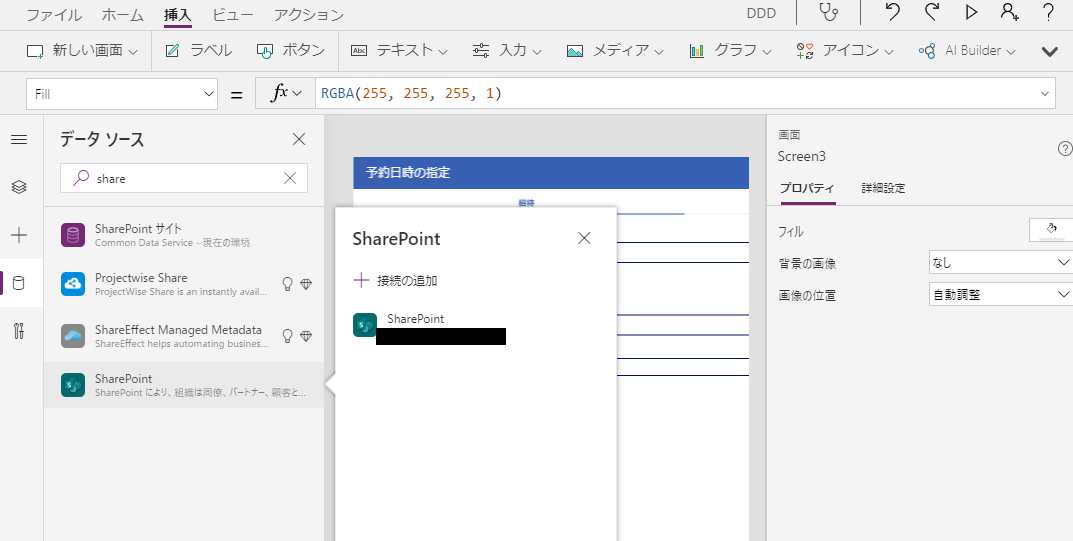1073x541 pixels.
Task: Open the fx function dropdown
Action: click(x=285, y=94)
